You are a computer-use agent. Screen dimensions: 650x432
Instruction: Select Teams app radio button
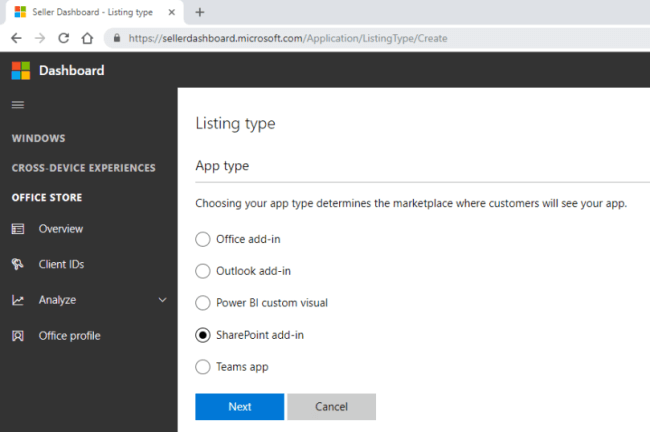point(203,367)
